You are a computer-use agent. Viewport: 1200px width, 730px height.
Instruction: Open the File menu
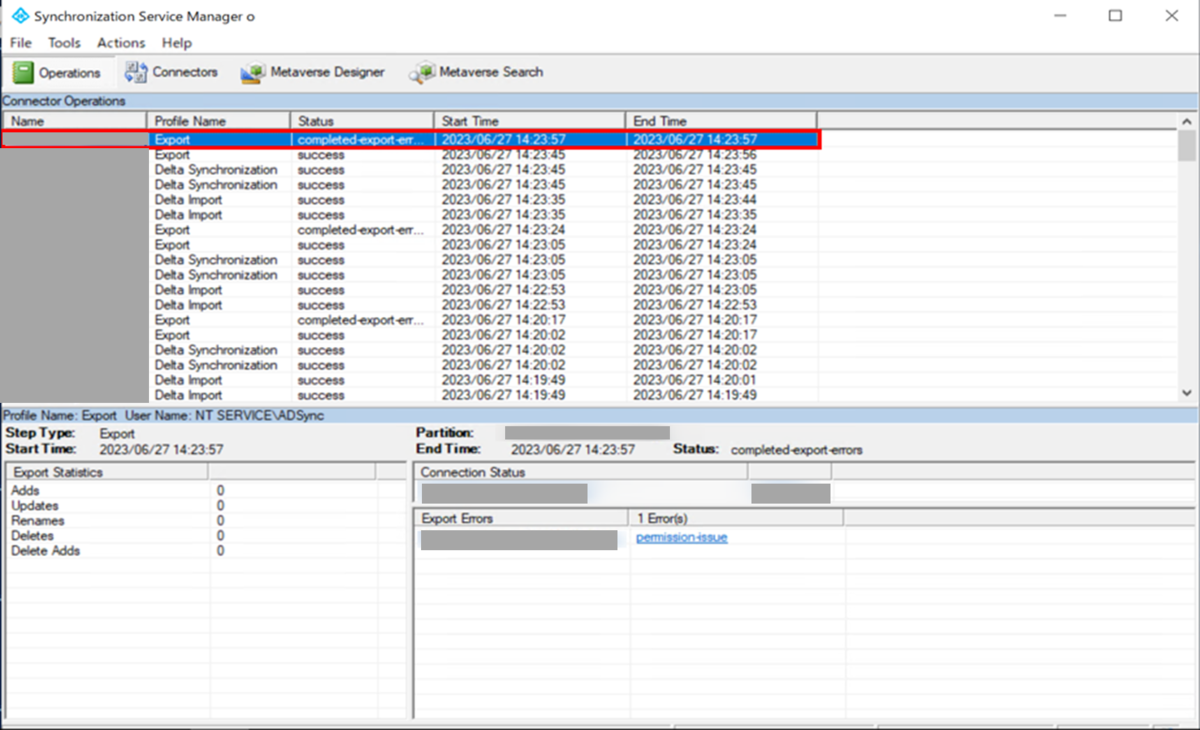click(21, 43)
